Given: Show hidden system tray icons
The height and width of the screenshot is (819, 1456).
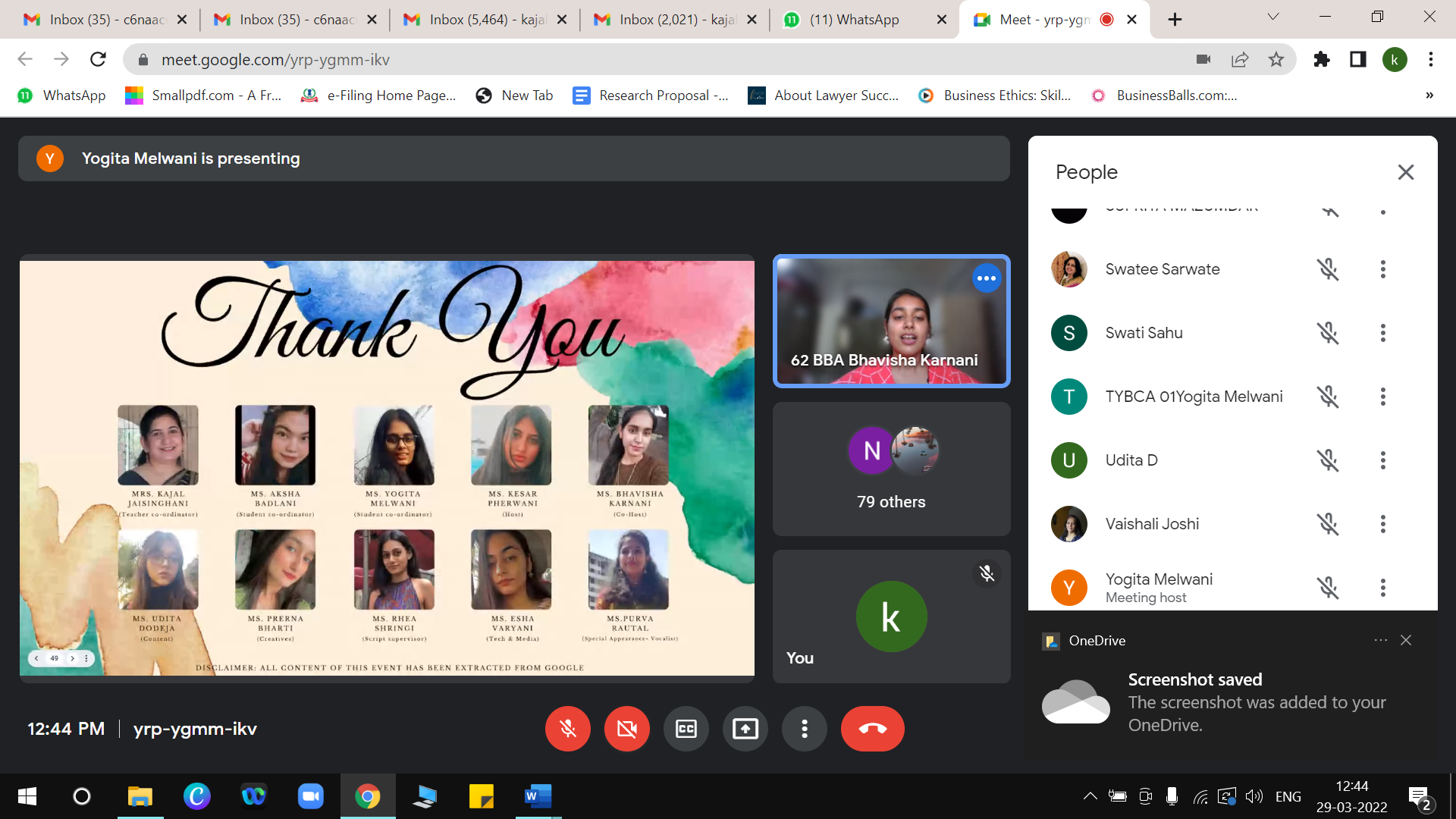Looking at the screenshot, I should (x=1090, y=796).
